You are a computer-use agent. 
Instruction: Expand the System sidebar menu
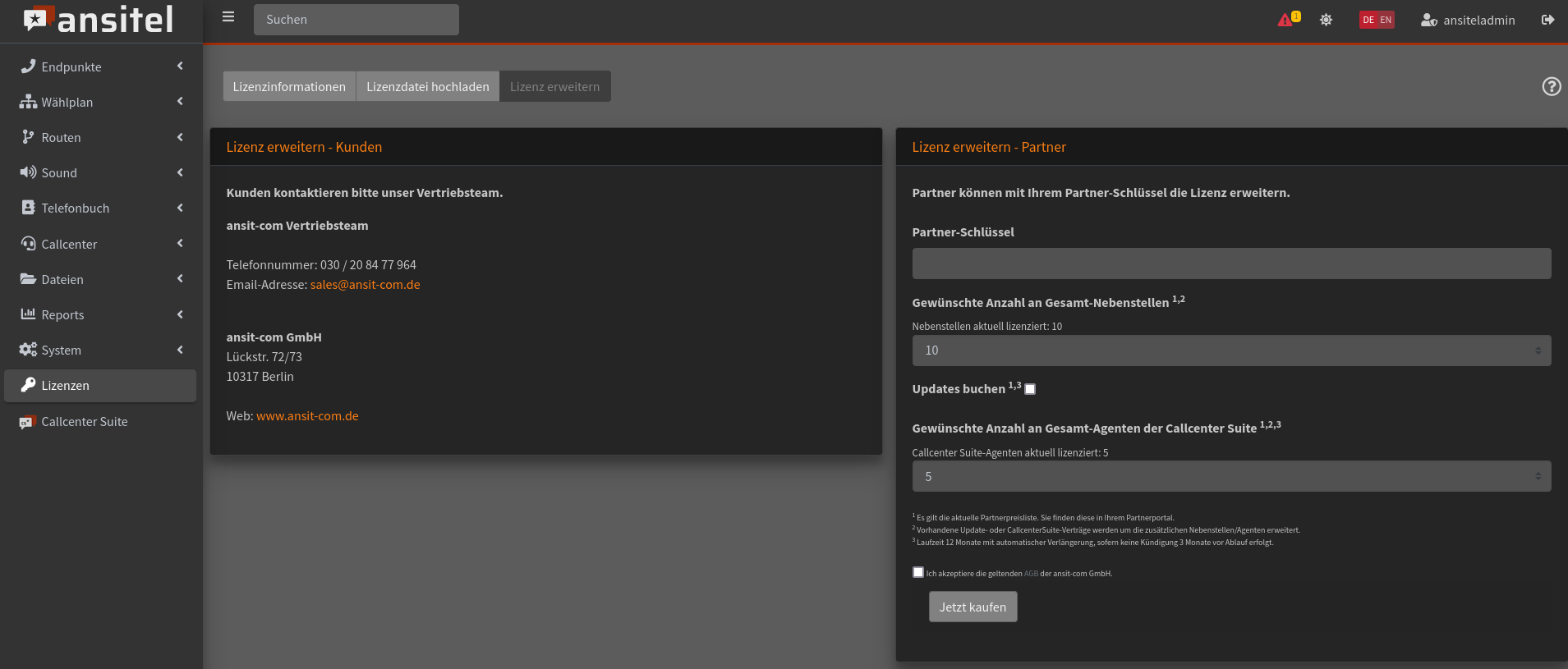pos(62,351)
